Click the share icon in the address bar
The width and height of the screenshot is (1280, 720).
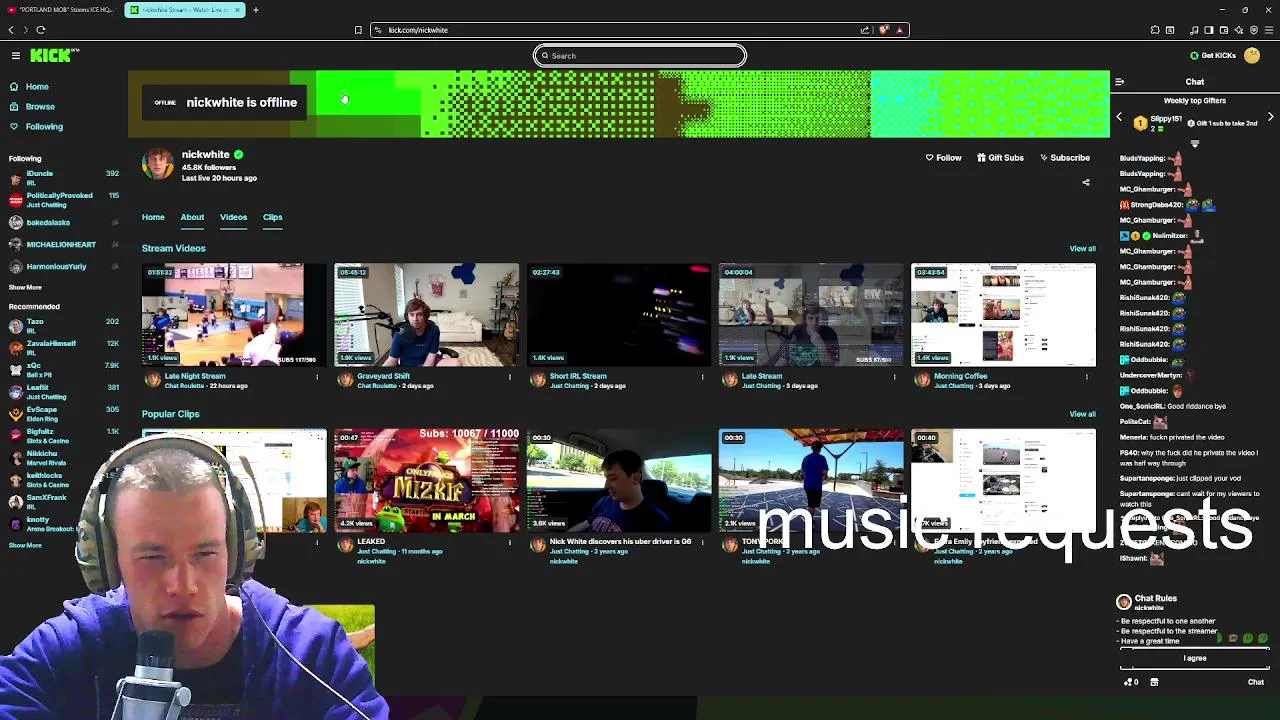pos(865,30)
